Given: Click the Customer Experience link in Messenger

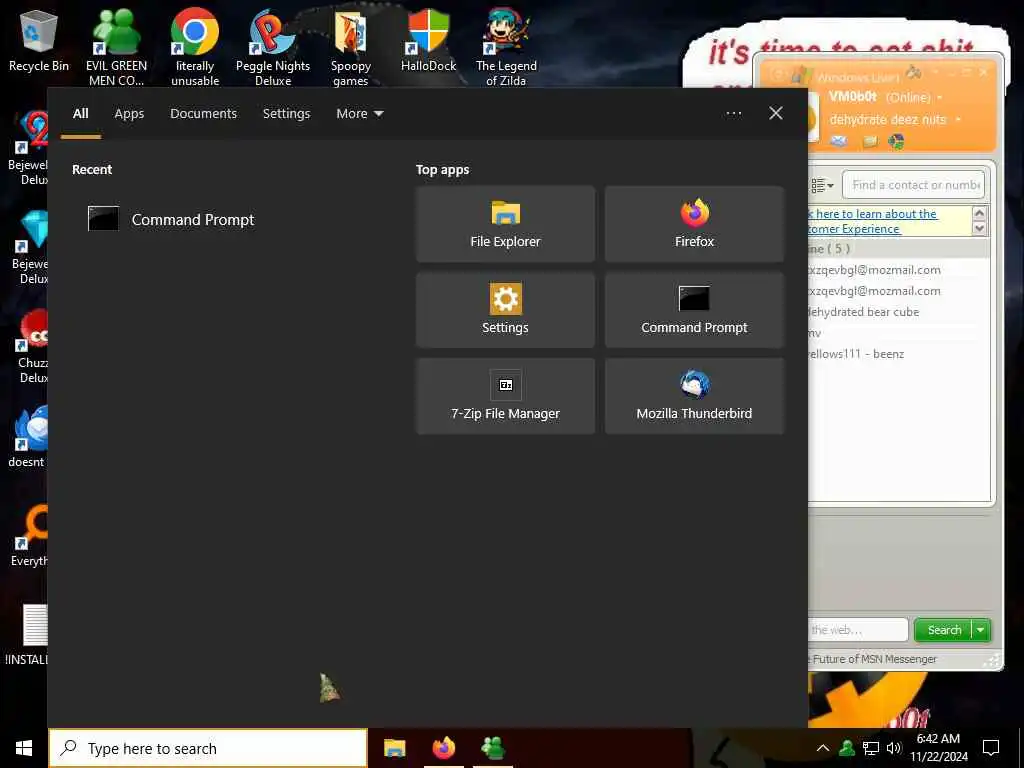Looking at the screenshot, I should coord(872,221).
